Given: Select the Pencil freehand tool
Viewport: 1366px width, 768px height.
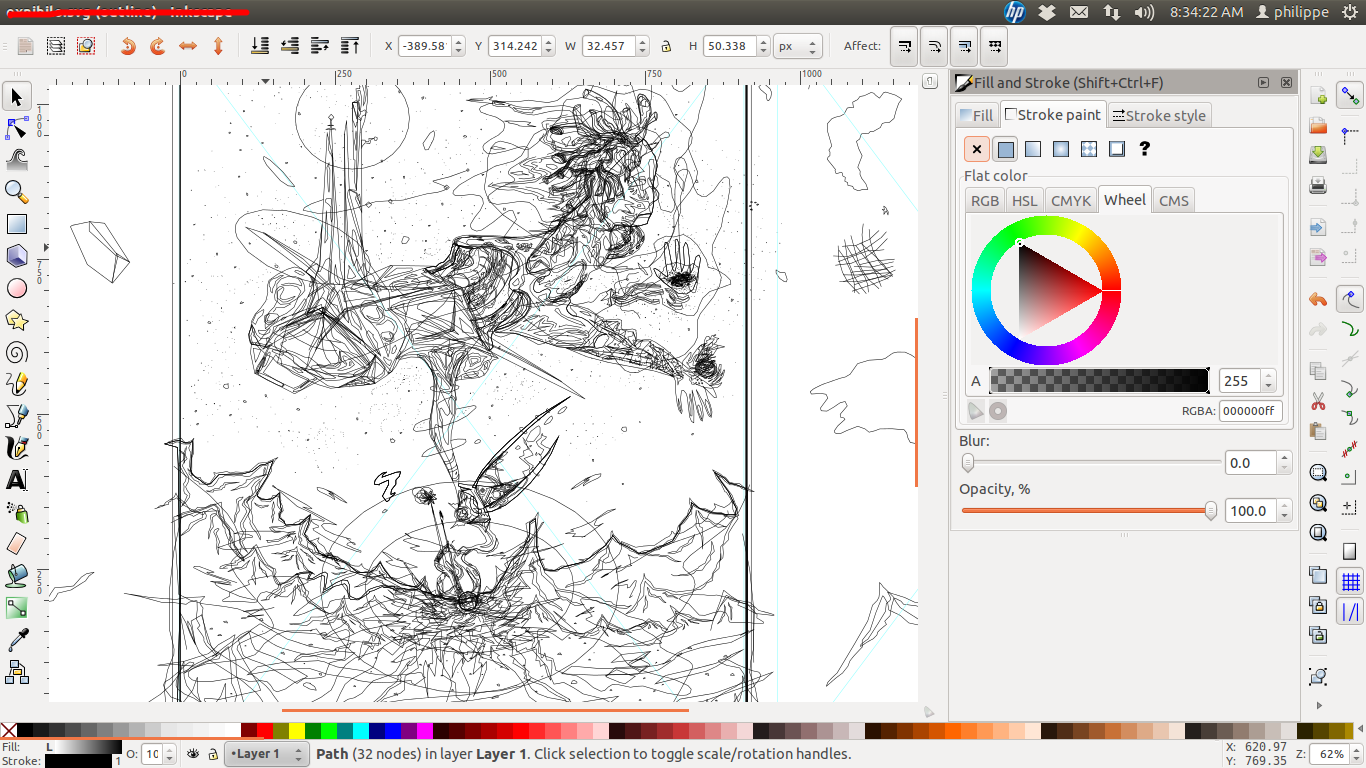Looking at the screenshot, I should point(16,384).
